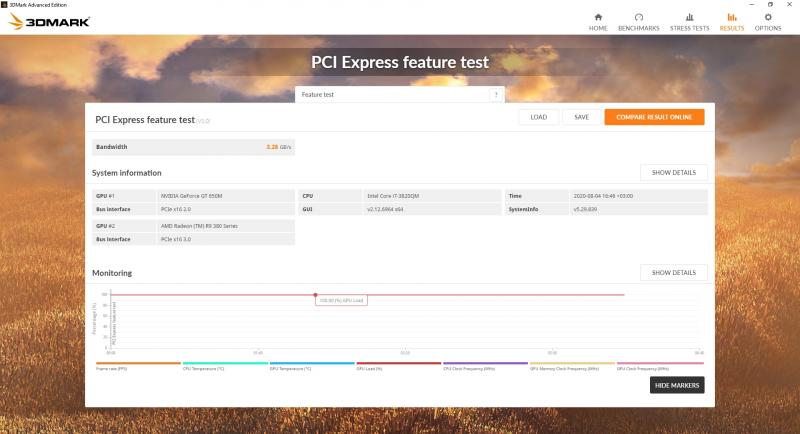
Task: Go to the Benchmarks tab
Action: pos(638,22)
